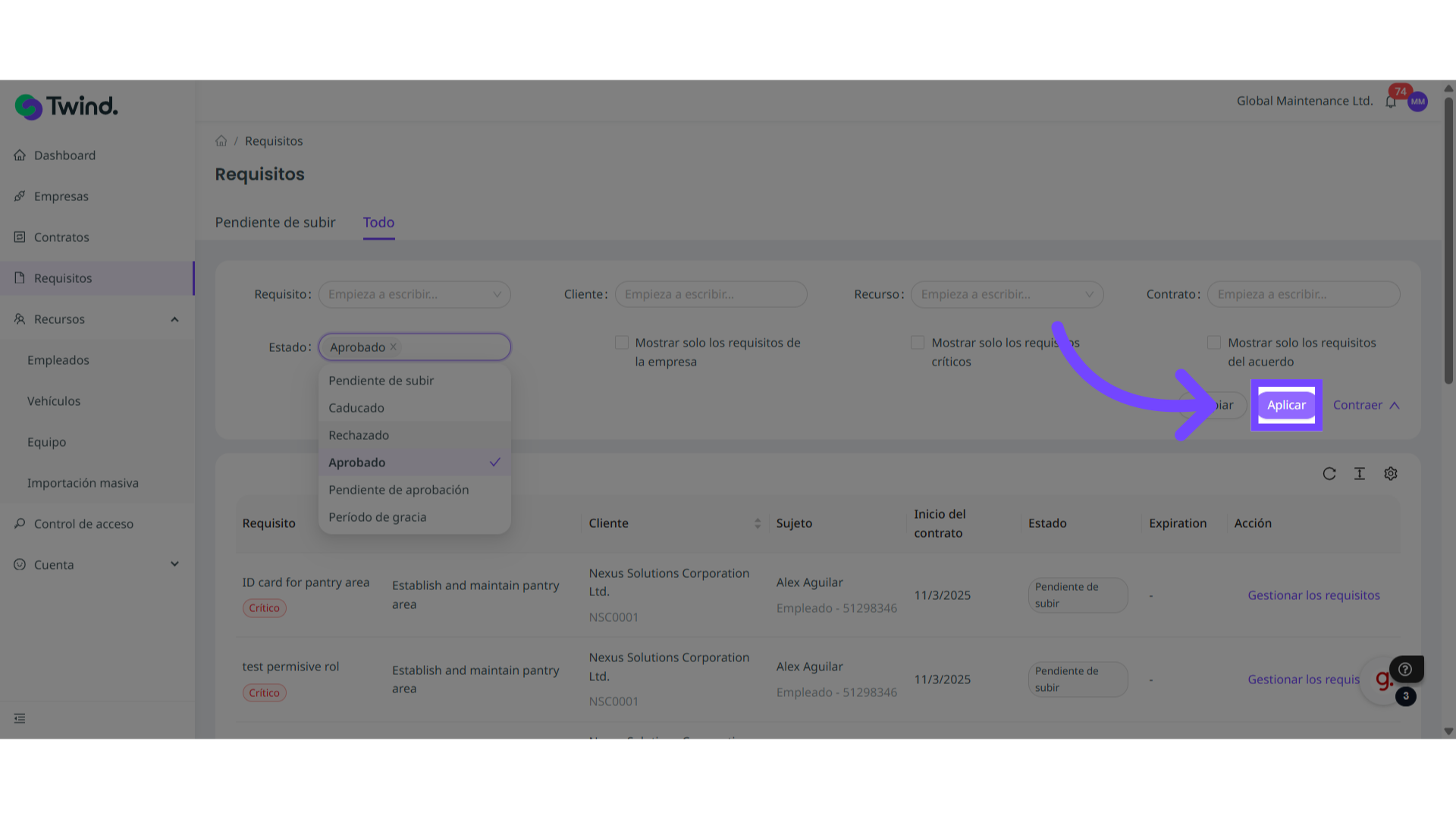Refresh the requisitos table
1456x819 pixels.
(1329, 474)
